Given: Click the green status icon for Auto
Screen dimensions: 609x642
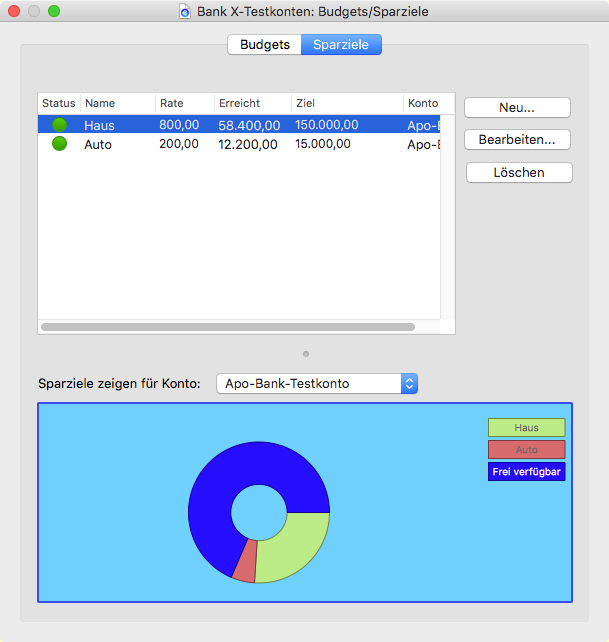Looking at the screenshot, I should tap(59, 144).
